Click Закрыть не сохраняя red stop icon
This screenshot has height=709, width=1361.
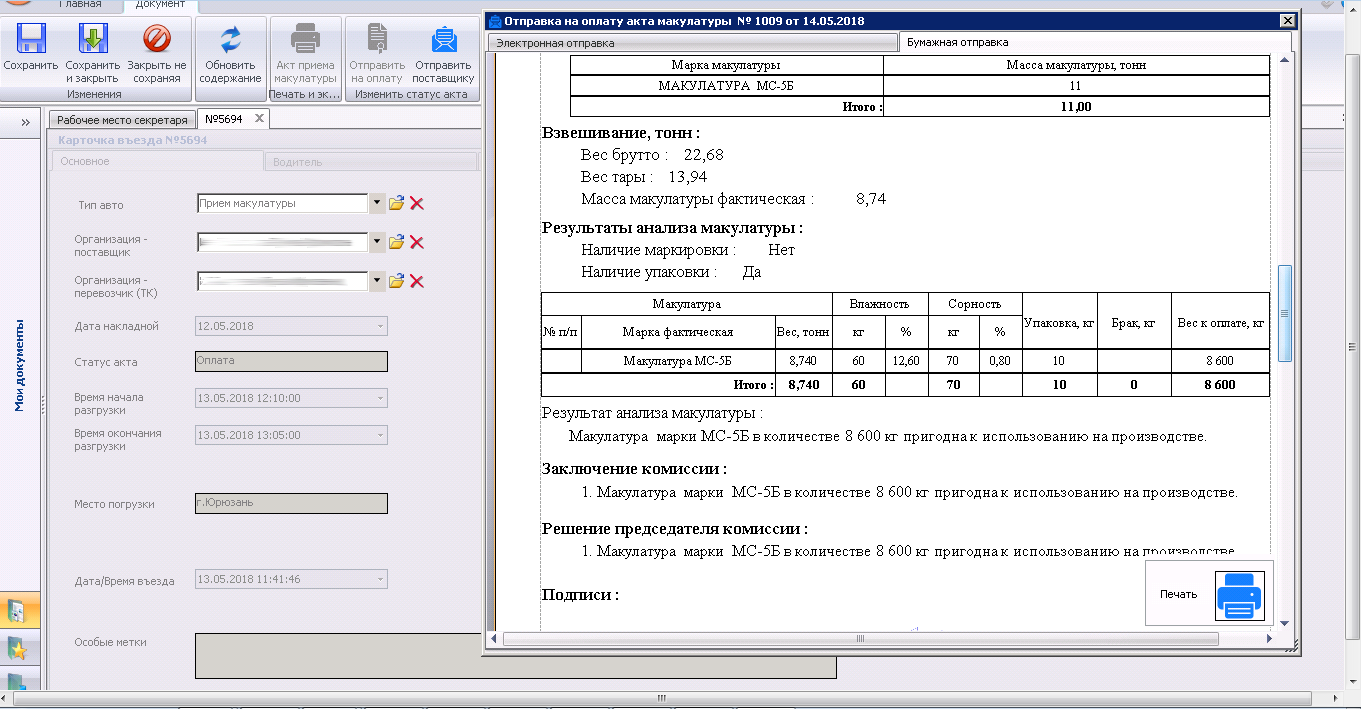point(157,39)
